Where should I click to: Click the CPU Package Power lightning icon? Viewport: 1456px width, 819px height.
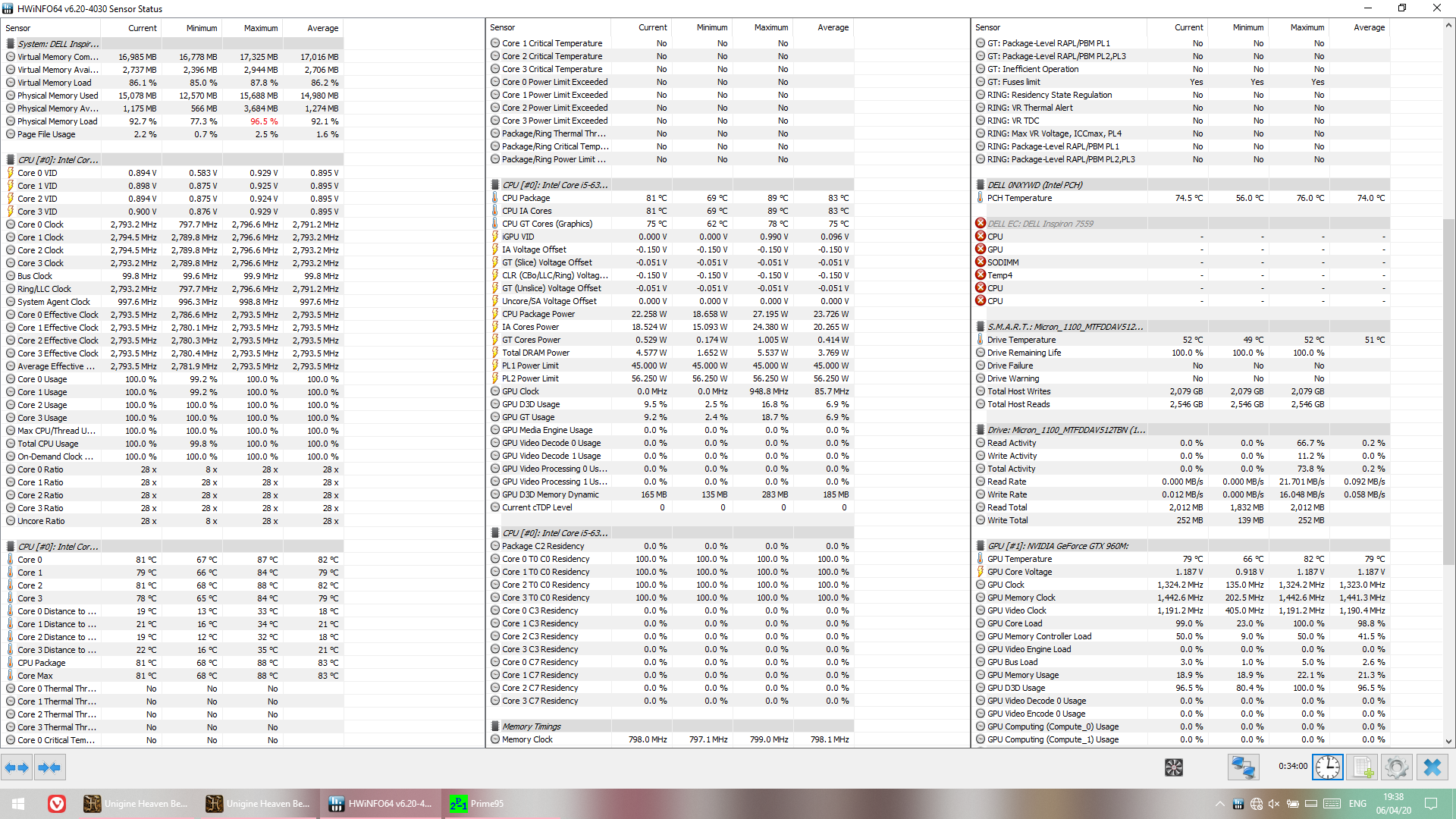point(495,314)
